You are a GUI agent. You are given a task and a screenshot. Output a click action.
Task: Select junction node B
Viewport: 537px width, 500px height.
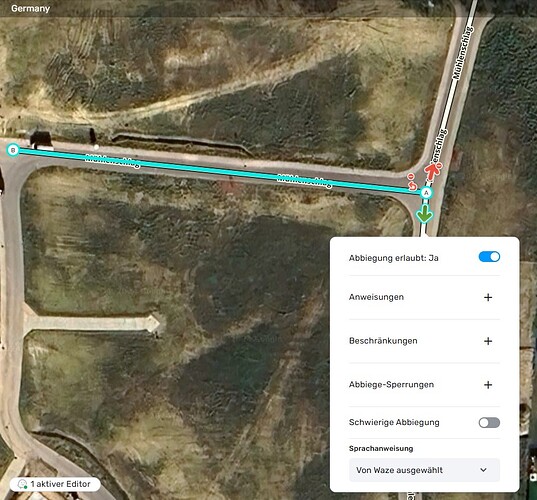coord(13,150)
